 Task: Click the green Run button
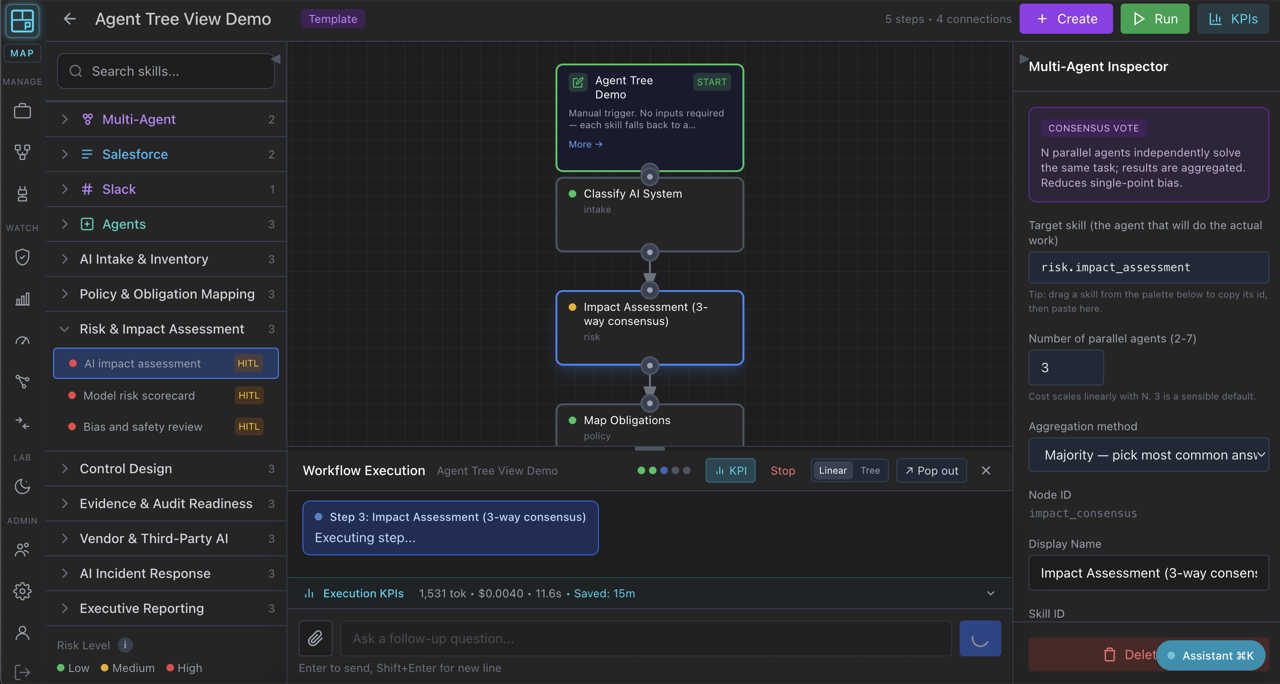[1155, 19]
